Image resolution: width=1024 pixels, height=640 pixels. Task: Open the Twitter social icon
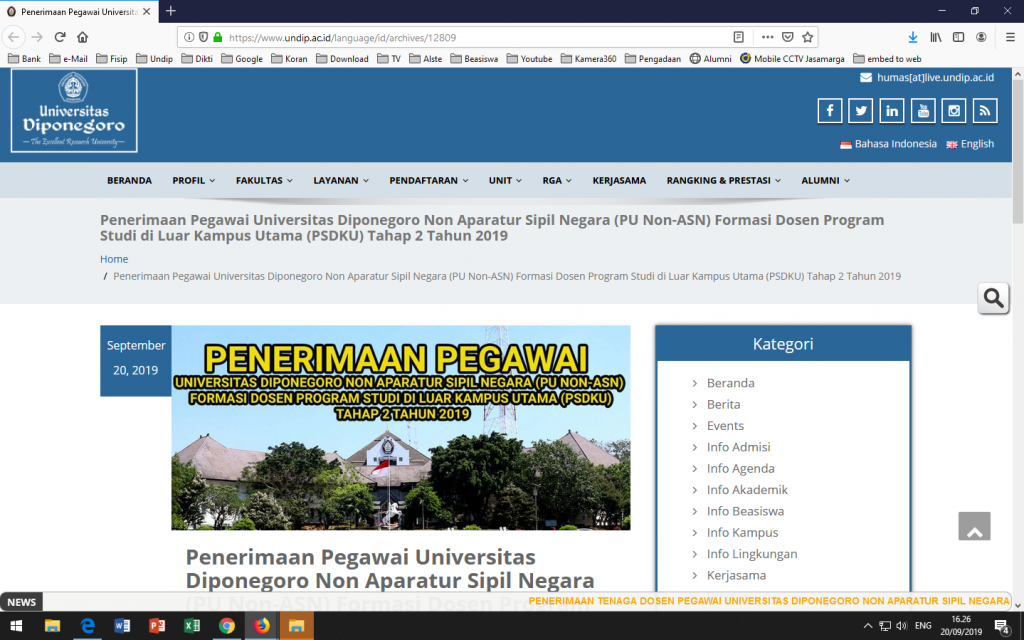pos(861,111)
